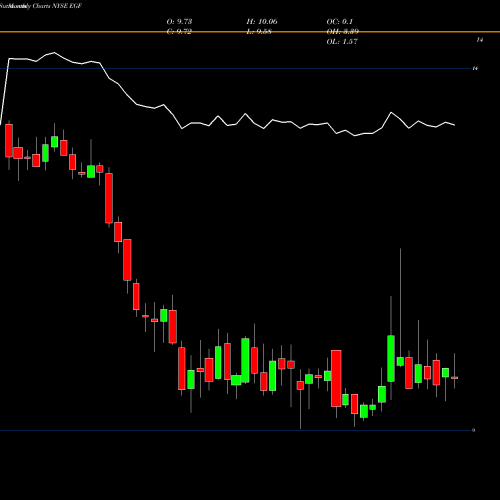Select the 'OH: 3.89' readout
The height and width of the screenshot is (500, 500).
pos(343,32)
